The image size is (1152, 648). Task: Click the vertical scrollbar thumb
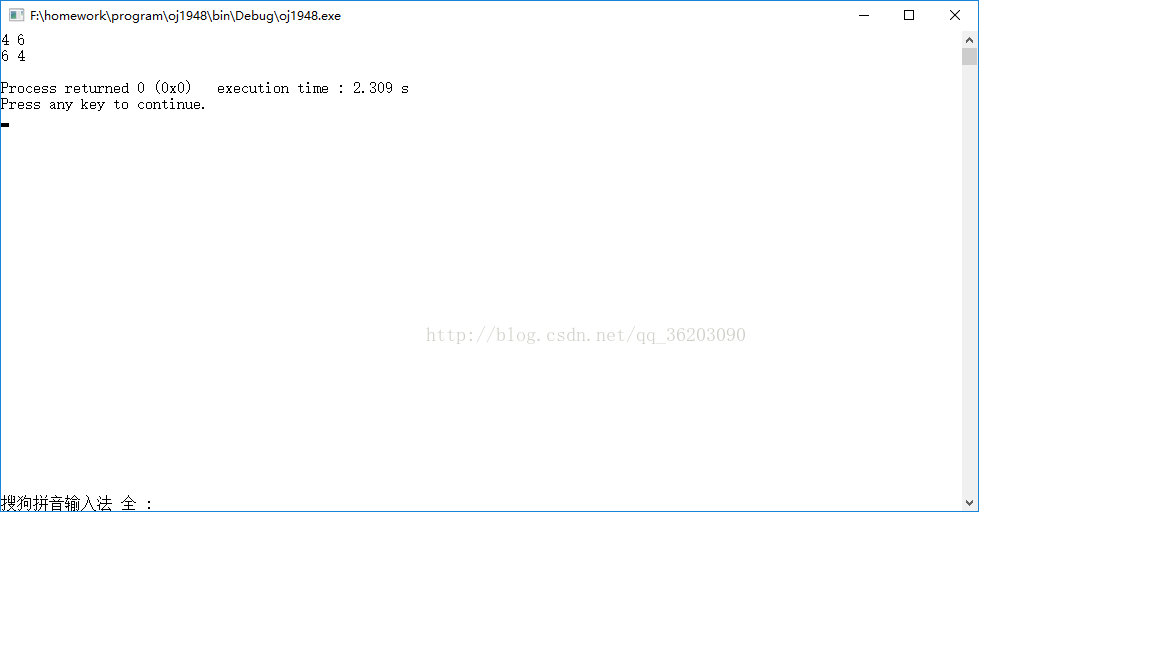969,57
